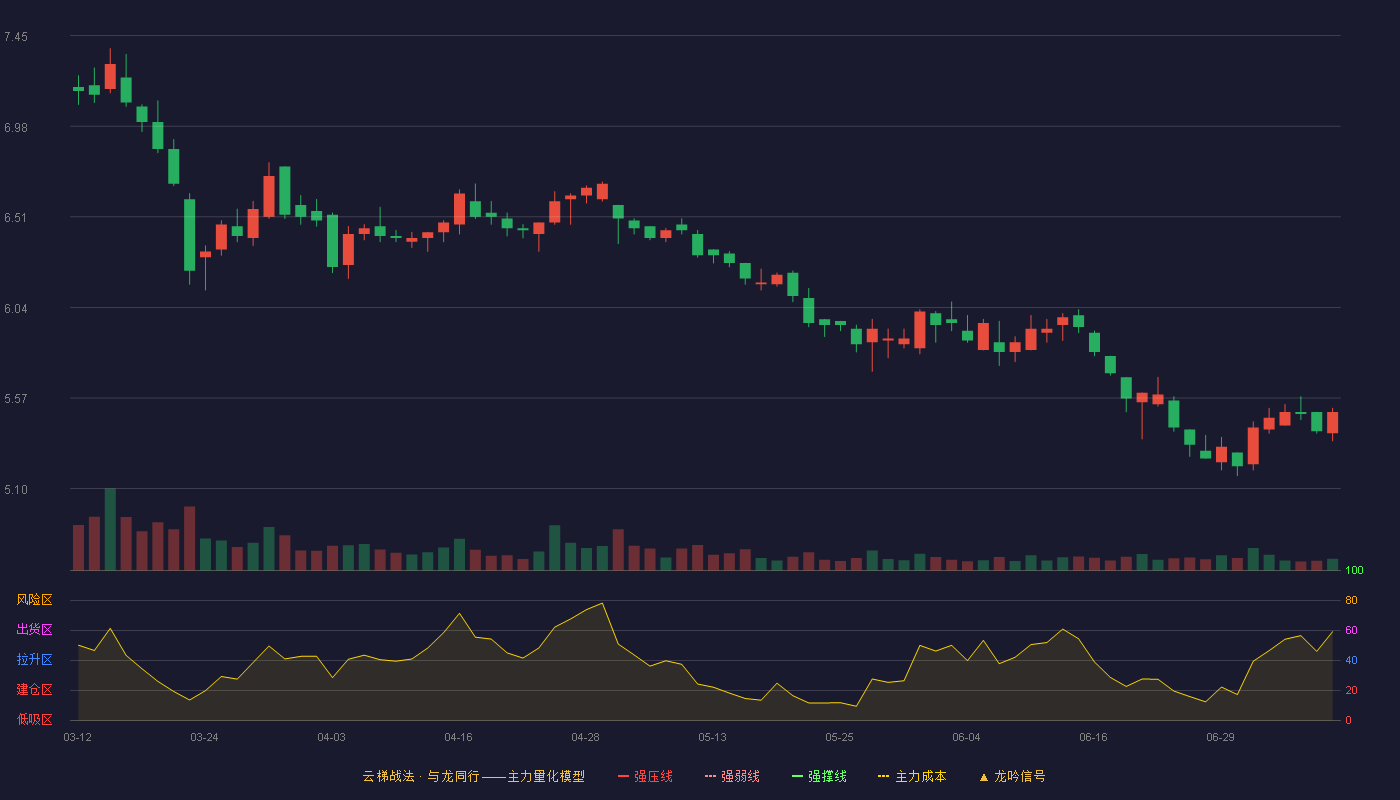1400x800 pixels.
Task: Click the 03-12 date axis label
Action: (77, 737)
